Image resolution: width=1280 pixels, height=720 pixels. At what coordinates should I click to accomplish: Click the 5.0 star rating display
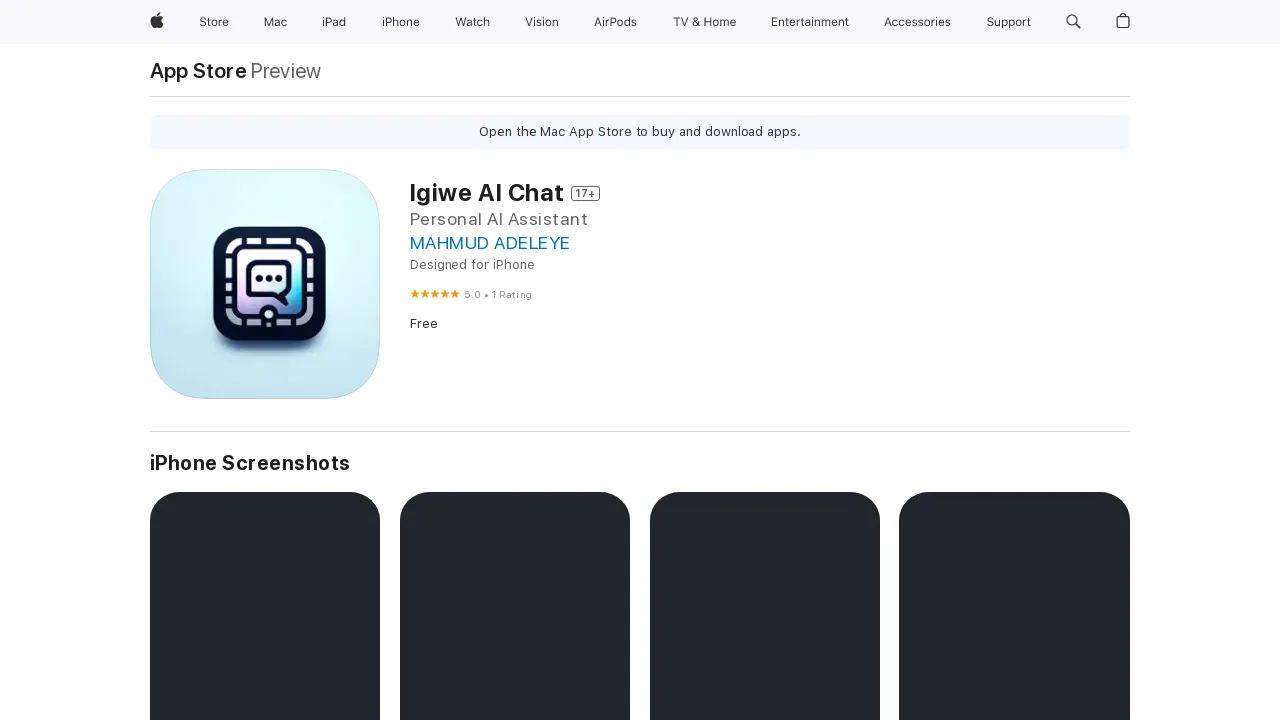pos(470,294)
